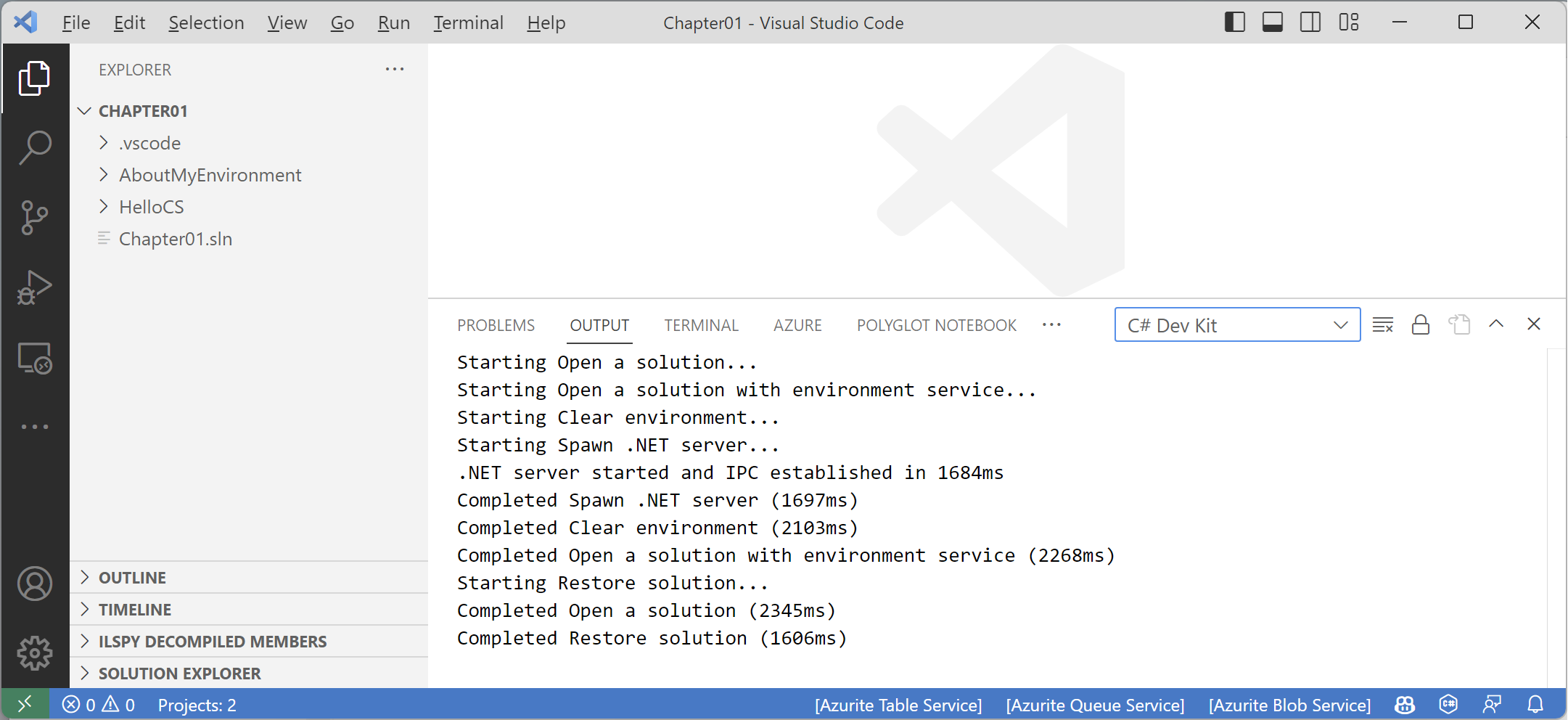Open the Remote Explorer icon
This screenshot has width=1568, height=720.
point(34,358)
